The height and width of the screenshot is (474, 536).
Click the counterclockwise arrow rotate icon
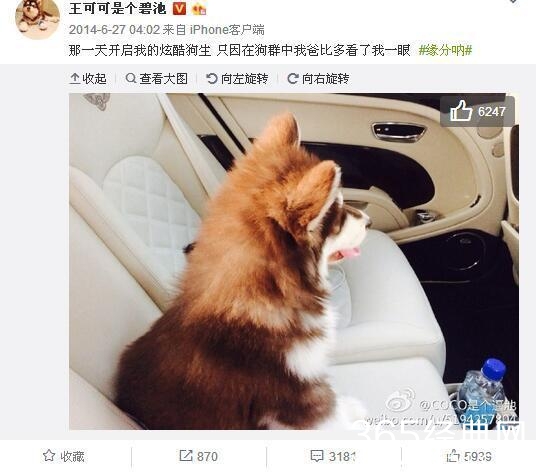pos(212,79)
